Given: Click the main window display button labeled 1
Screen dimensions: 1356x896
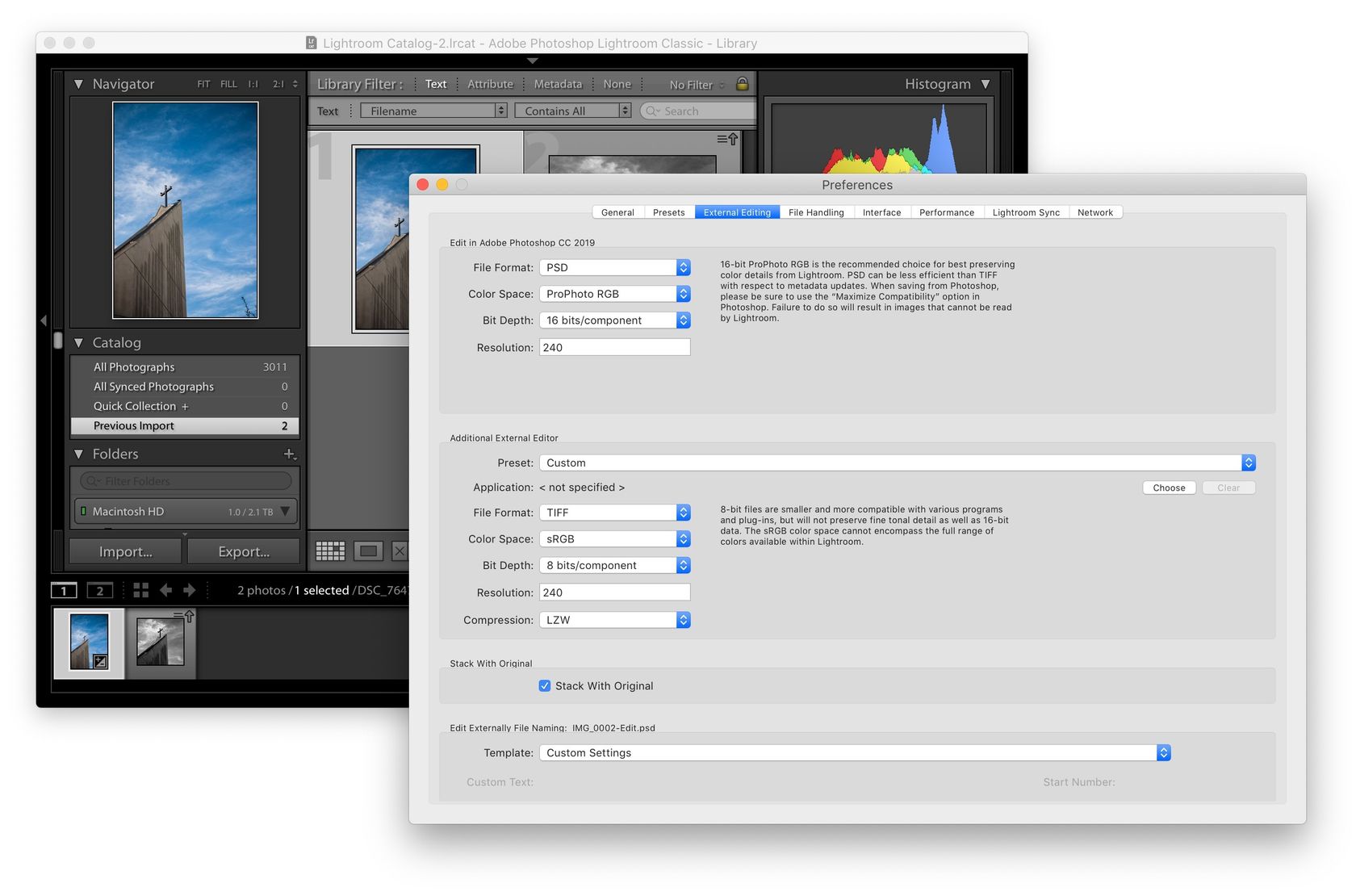Looking at the screenshot, I should (x=64, y=590).
